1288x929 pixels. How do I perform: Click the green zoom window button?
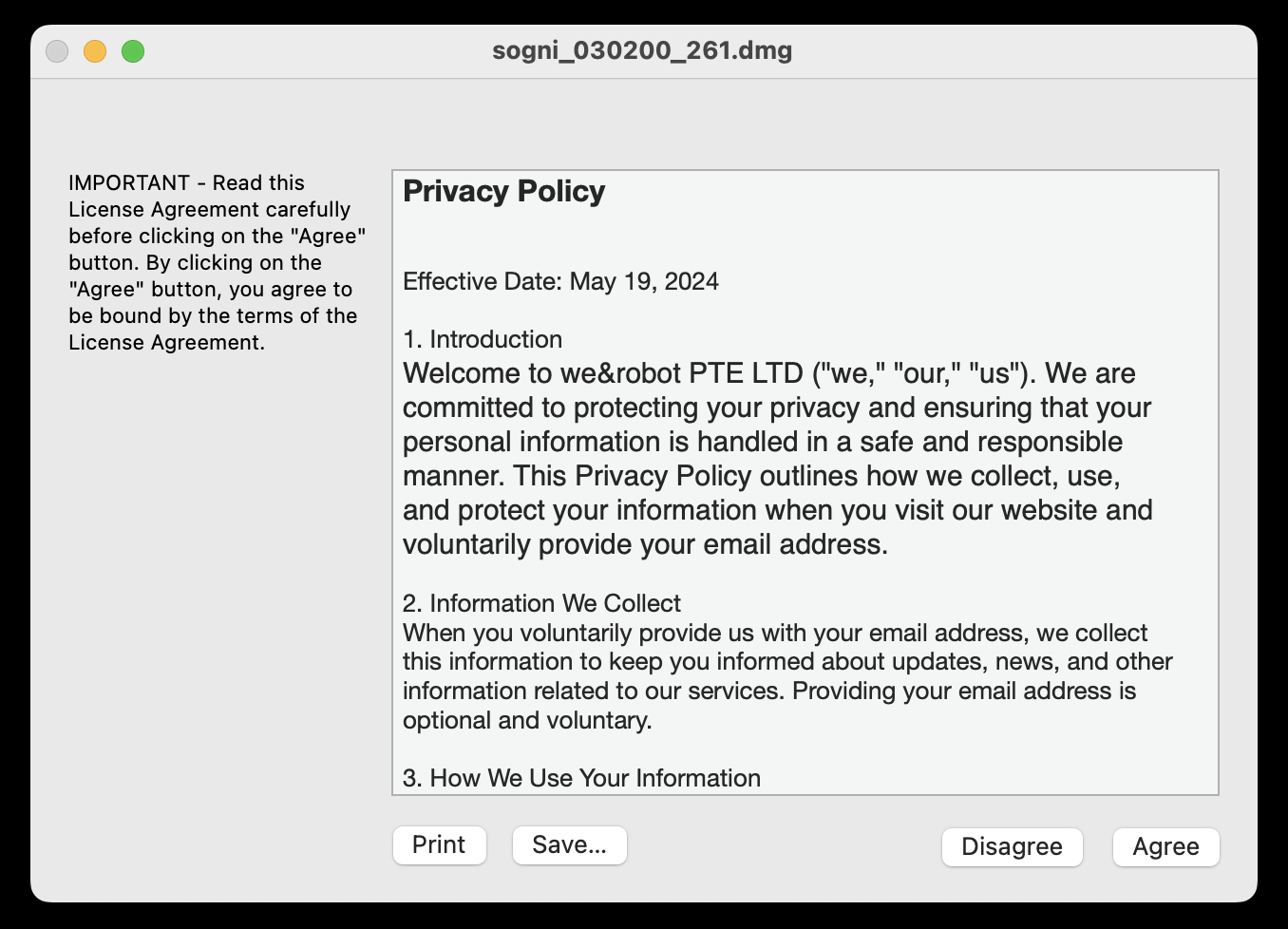click(133, 51)
